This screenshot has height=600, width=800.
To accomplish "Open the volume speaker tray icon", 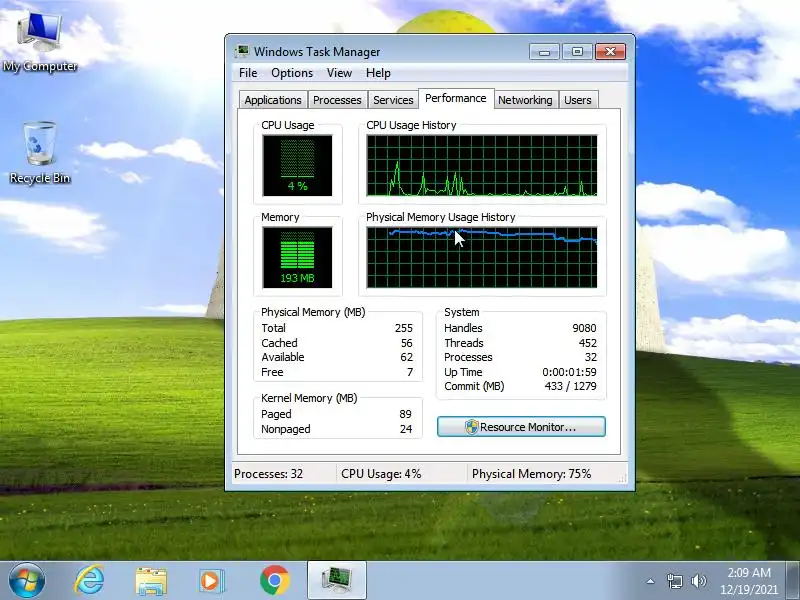I will [x=698, y=581].
